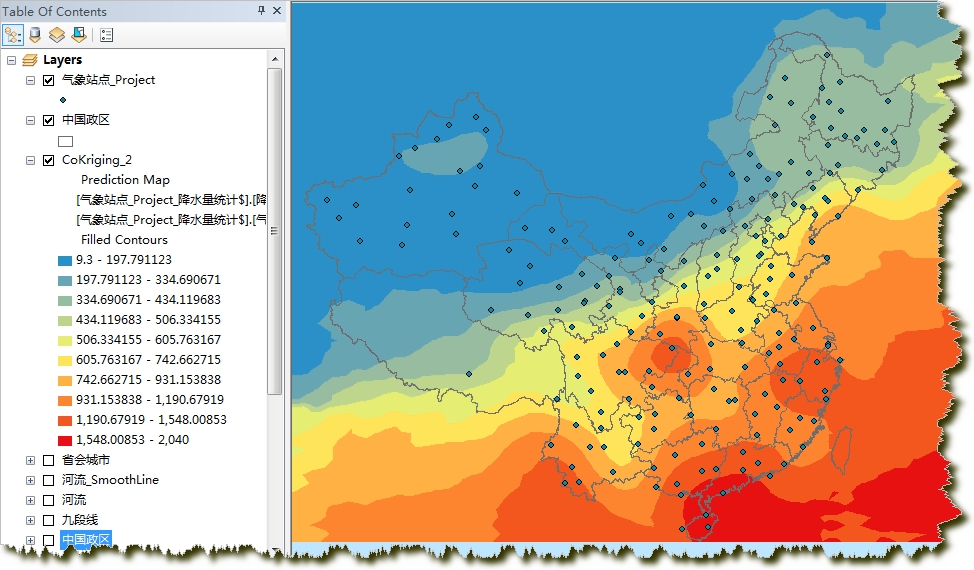Click the Layers data frame icon

(30, 60)
